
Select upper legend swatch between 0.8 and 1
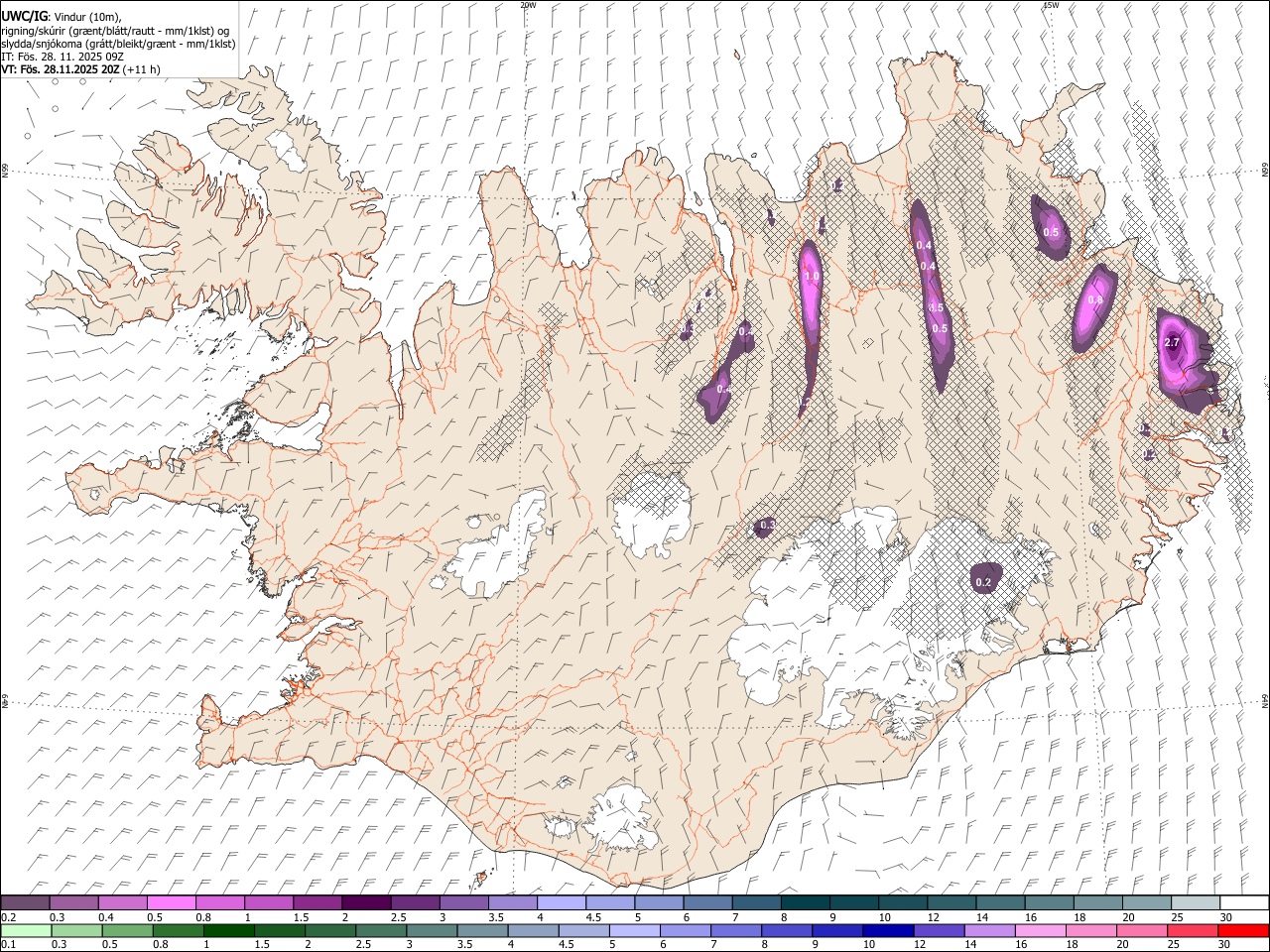(219, 903)
